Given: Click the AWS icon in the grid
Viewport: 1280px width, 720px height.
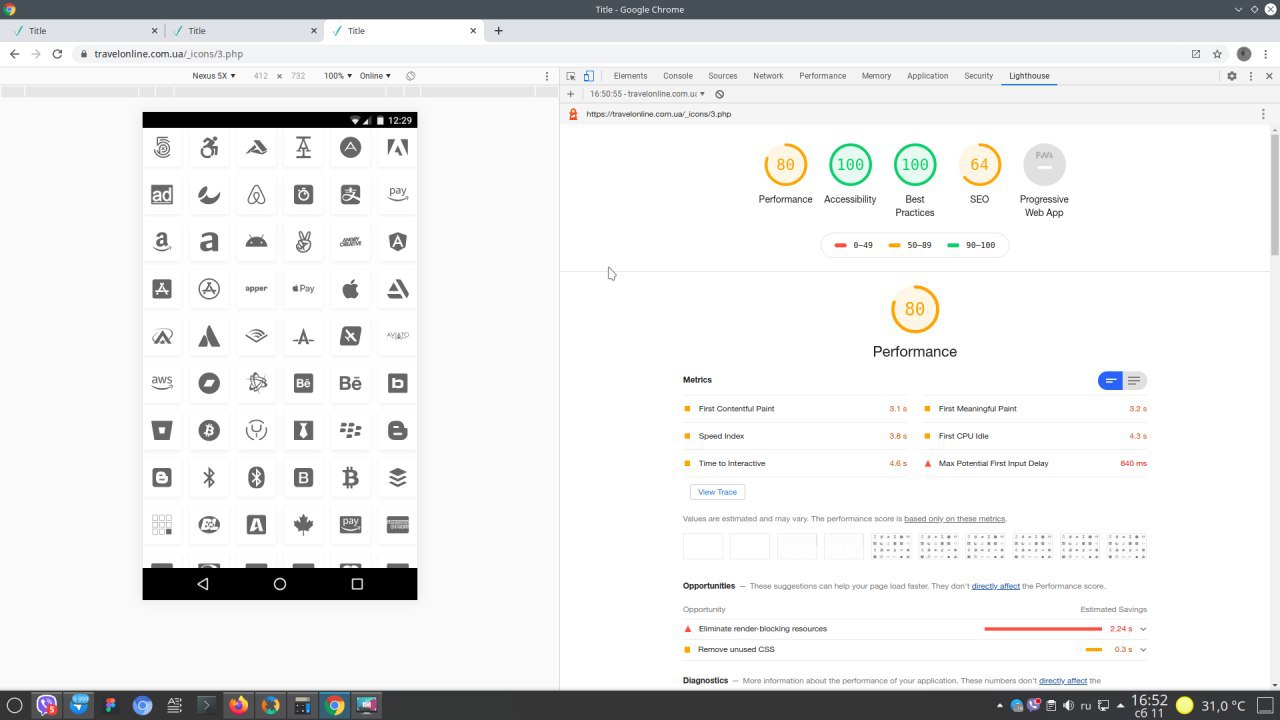Looking at the screenshot, I should pyautogui.click(x=162, y=383).
